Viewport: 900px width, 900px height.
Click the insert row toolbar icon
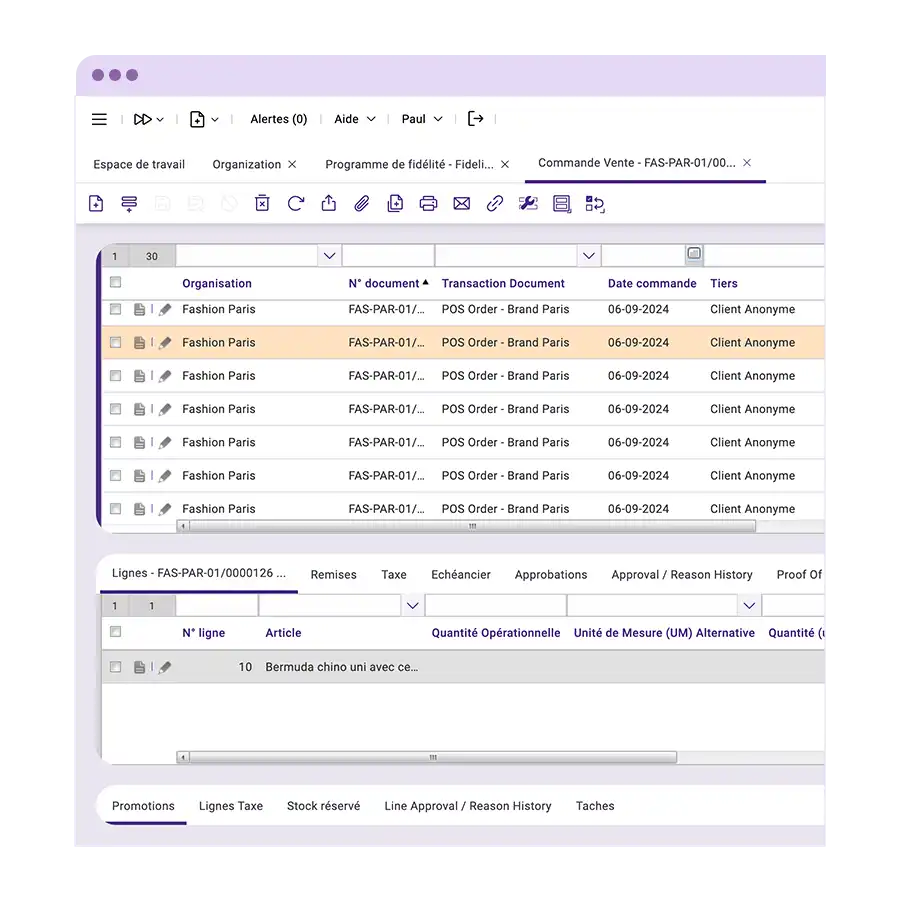click(x=129, y=203)
